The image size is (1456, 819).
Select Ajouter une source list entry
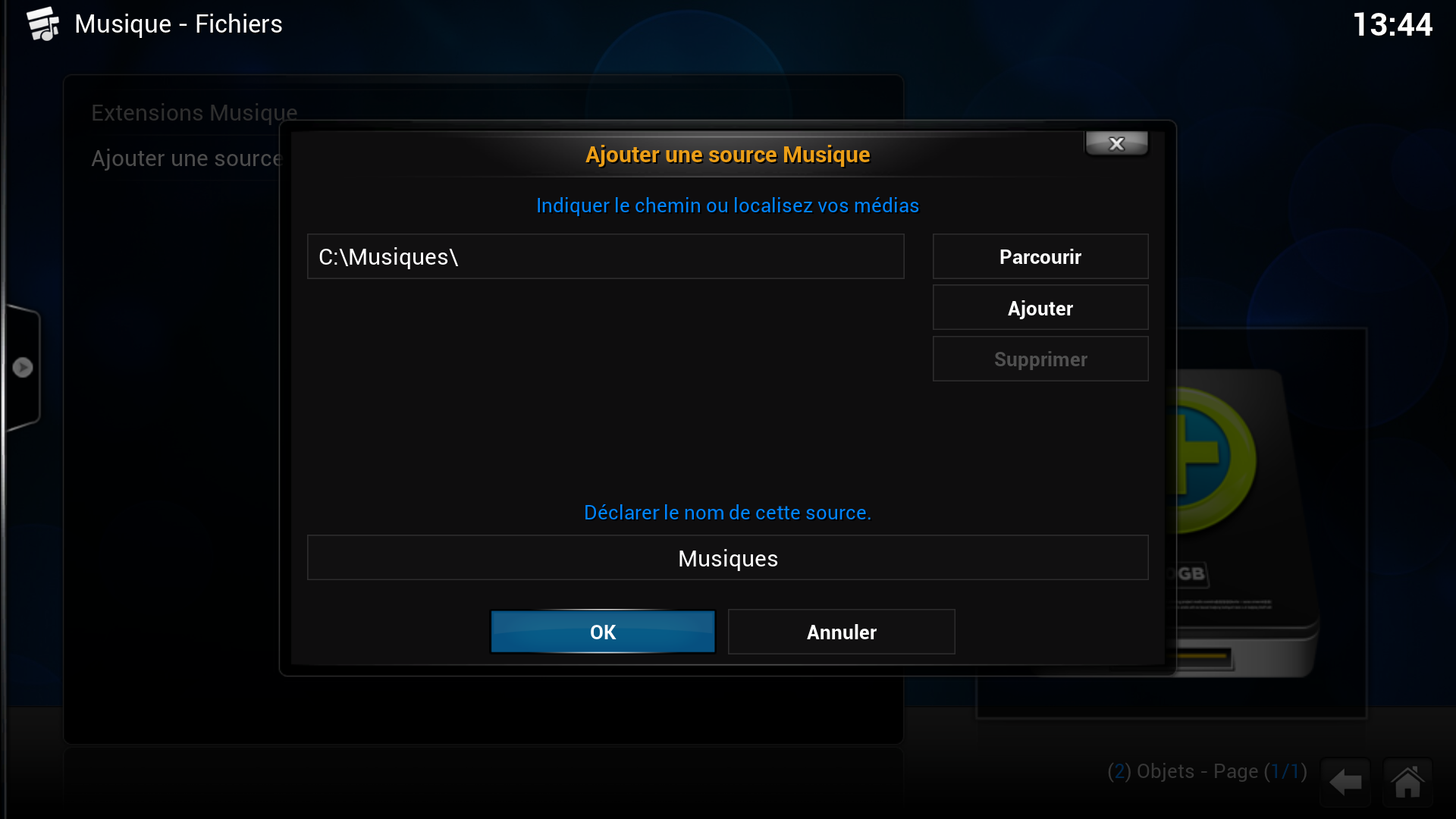tap(187, 158)
